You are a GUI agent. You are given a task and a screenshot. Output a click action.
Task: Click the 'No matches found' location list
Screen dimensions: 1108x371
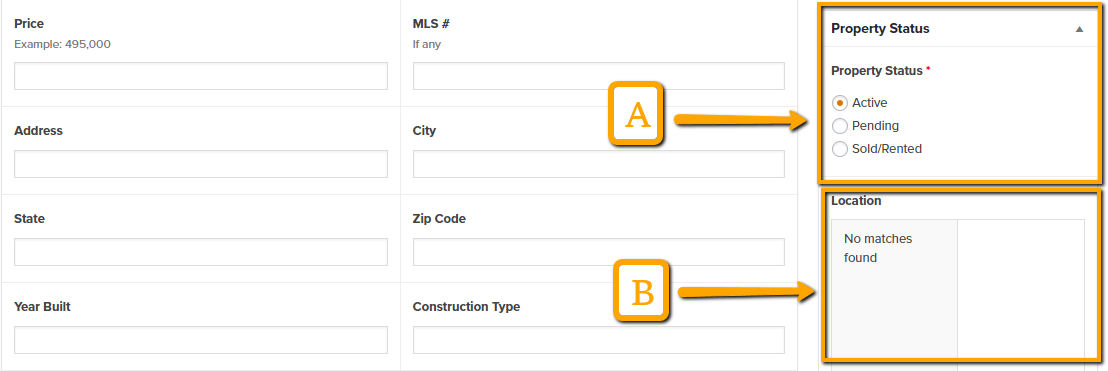coord(895,288)
